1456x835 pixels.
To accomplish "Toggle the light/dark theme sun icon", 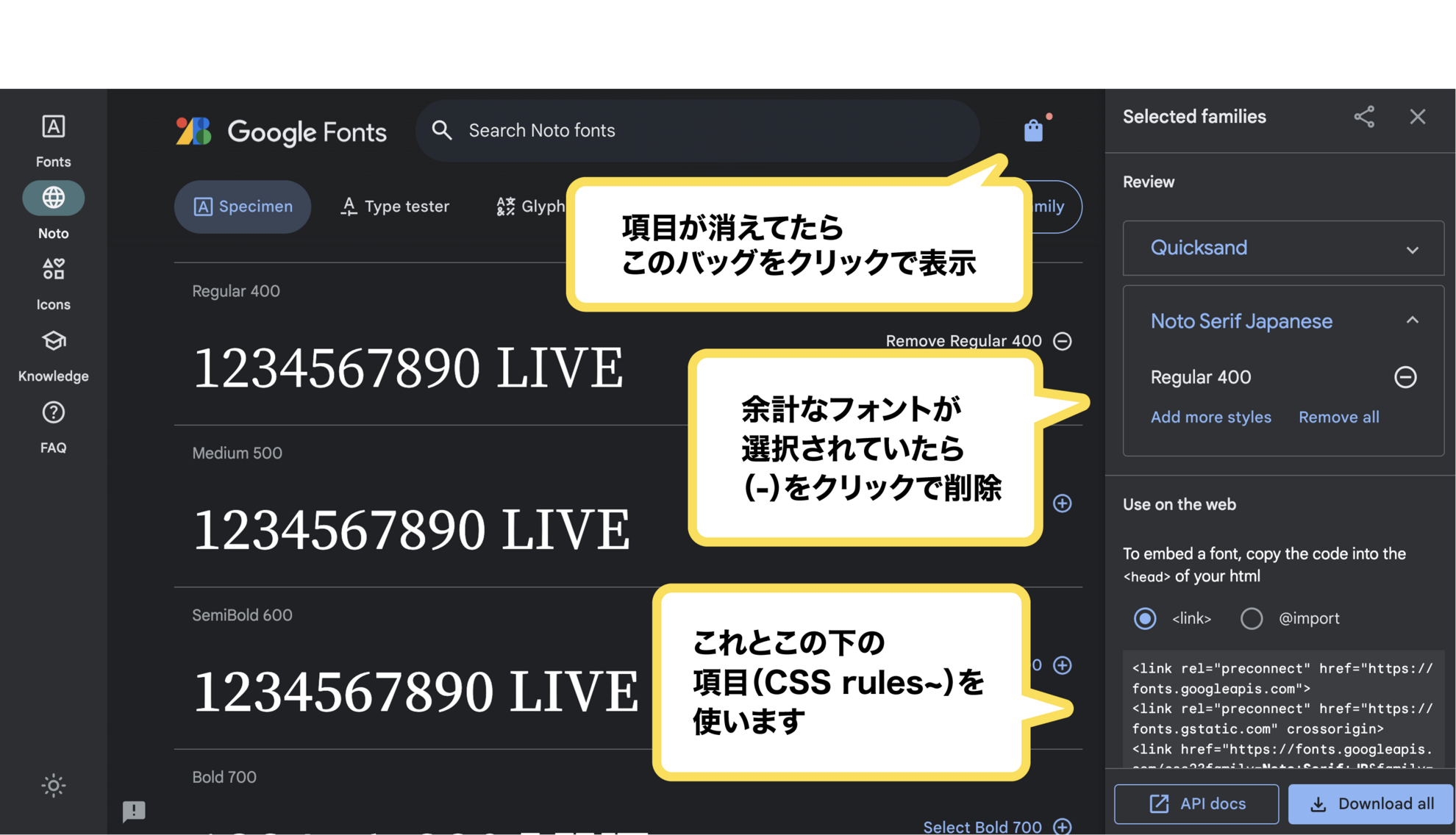I will click(x=53, y=785).
